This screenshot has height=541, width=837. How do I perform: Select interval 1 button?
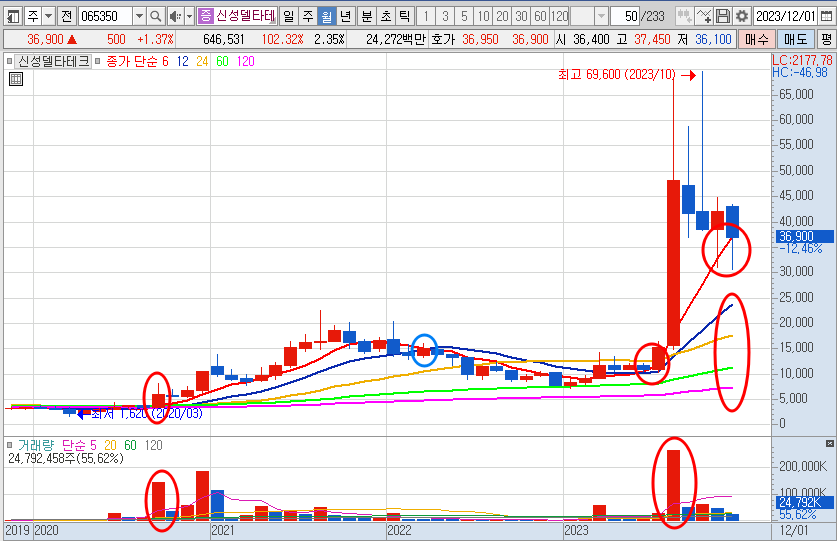[426, 17]
